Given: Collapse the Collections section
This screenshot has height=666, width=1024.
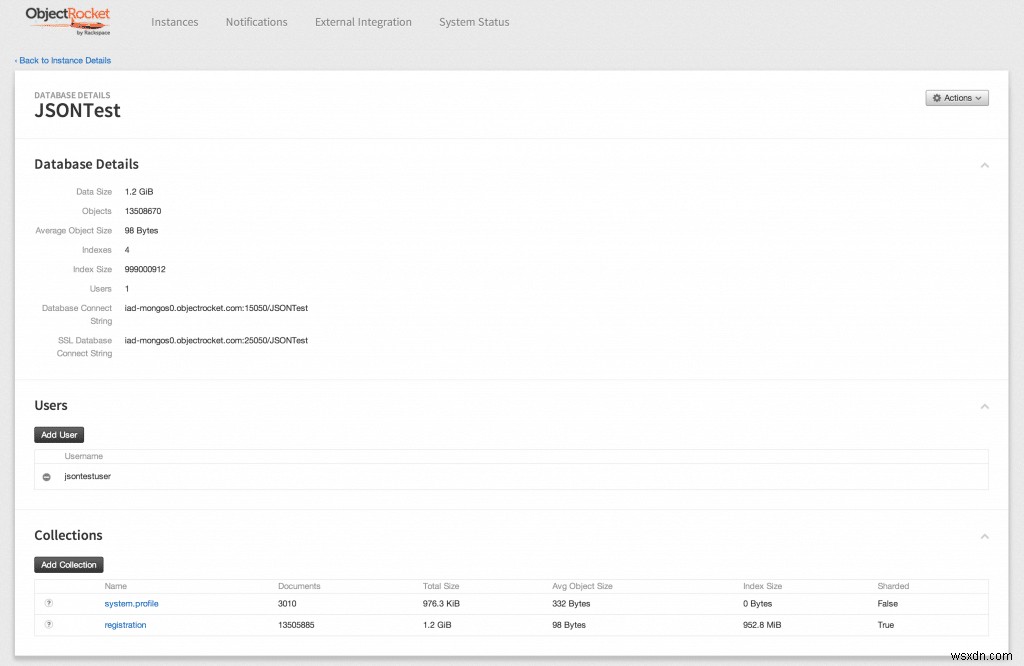Looking at the screenshot, I should [984, 536].
